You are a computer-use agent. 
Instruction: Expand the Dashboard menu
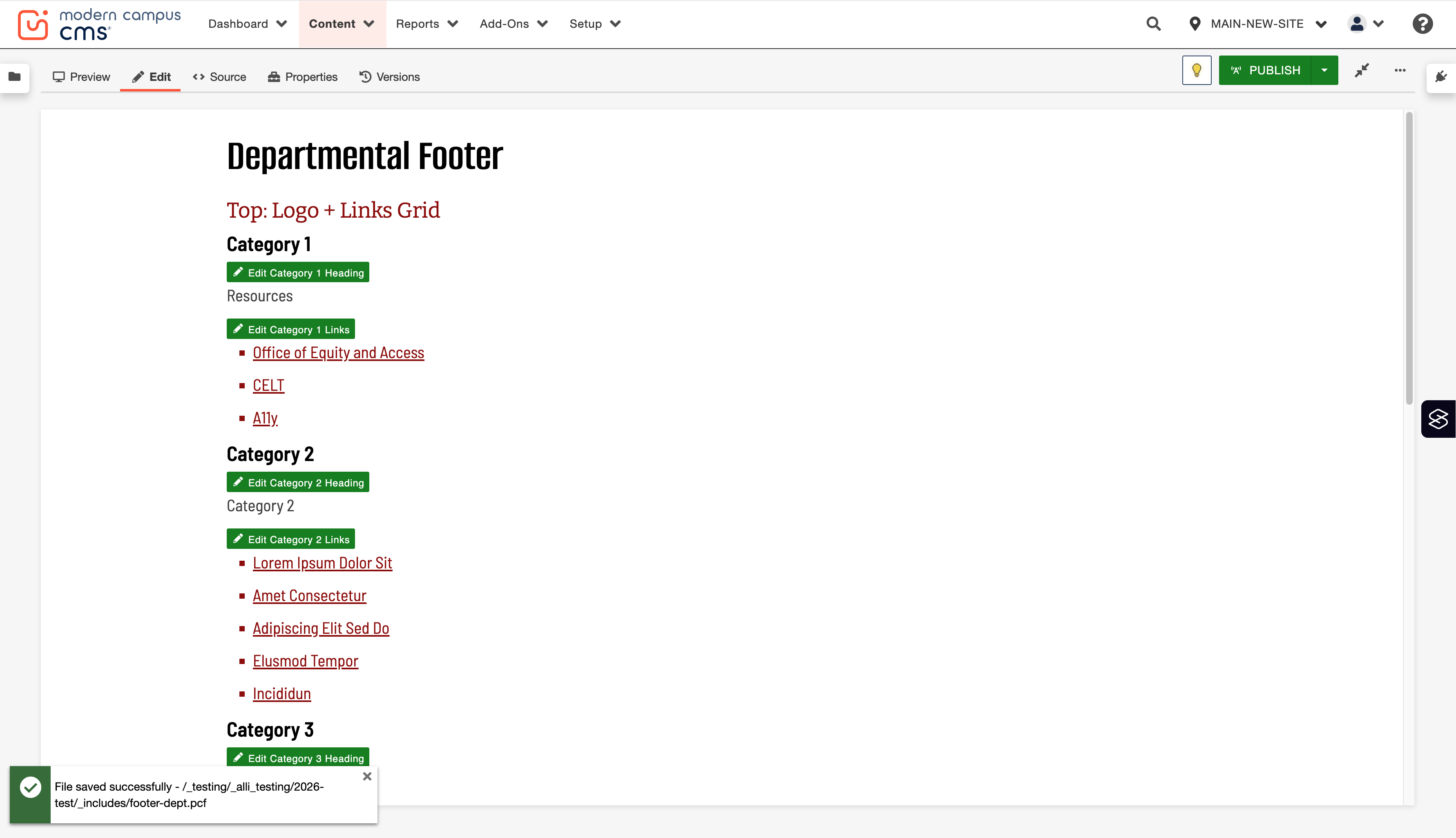tap(248, 24)
